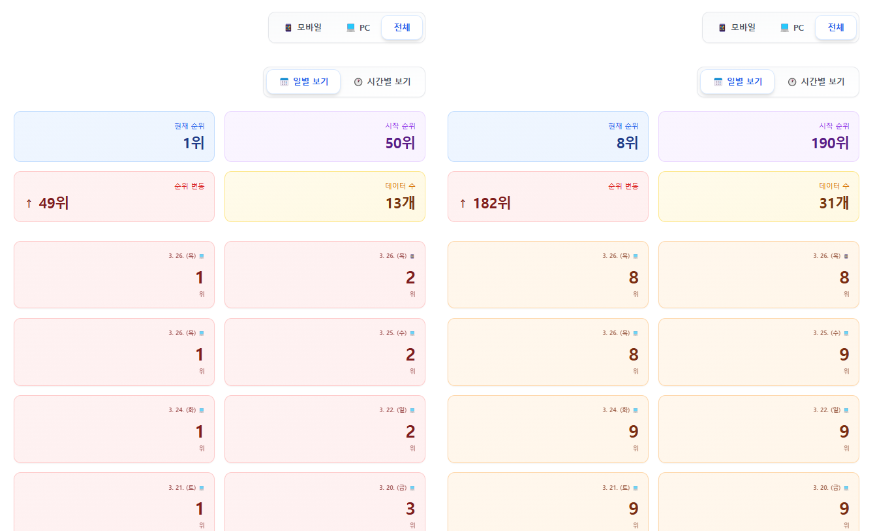875x531 pixels.
Task: Click the PC icon on the 3. 22. (일) 9위 card
Action: [846, 410]
